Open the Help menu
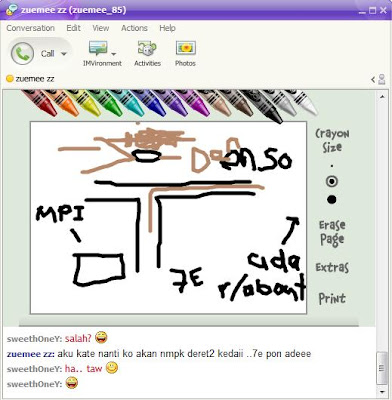 (x=167, y=28)
